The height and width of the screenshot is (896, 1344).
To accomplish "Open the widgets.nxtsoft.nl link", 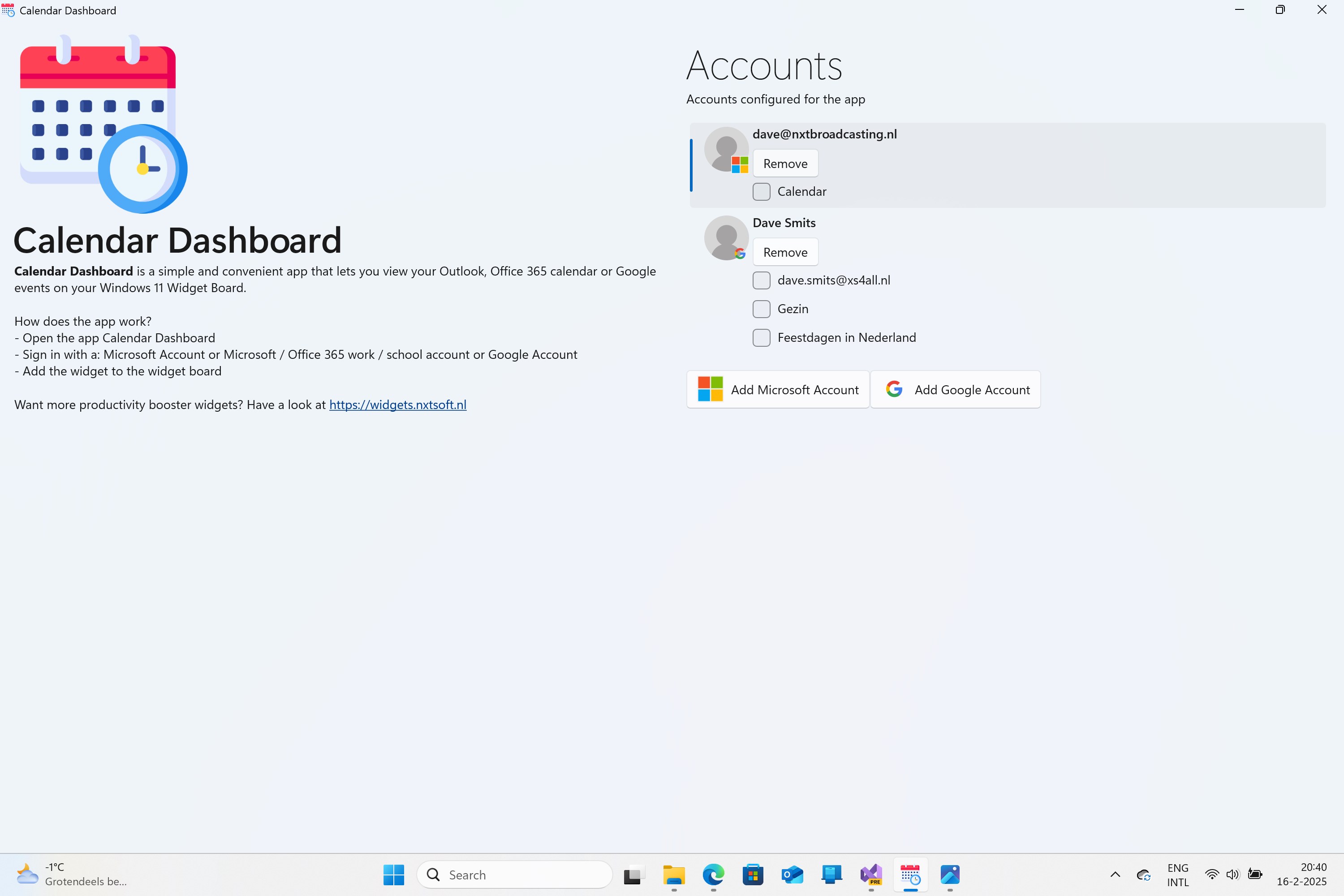I will tap(398, 404).
